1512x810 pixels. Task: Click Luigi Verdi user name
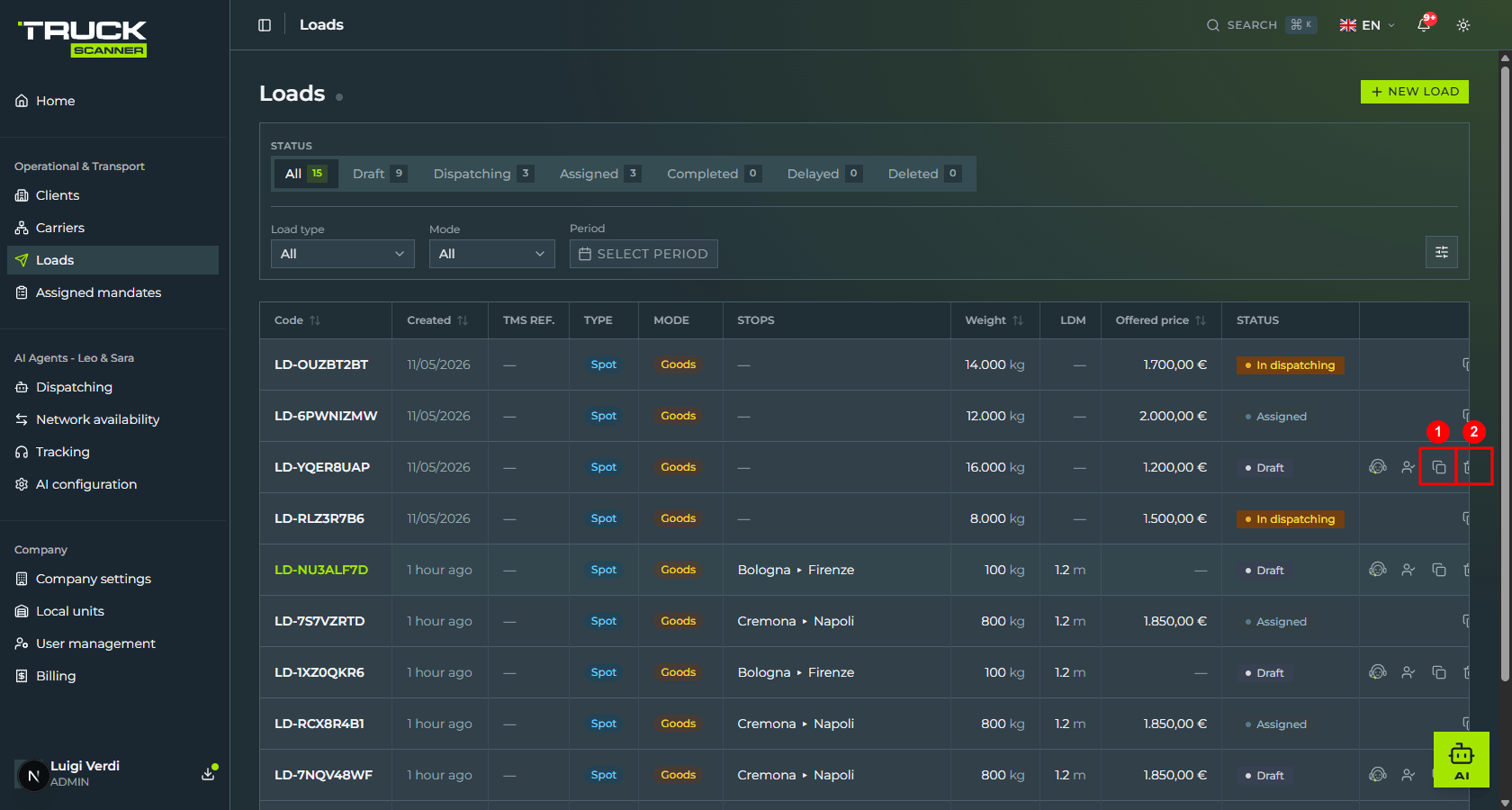point(85,766)
